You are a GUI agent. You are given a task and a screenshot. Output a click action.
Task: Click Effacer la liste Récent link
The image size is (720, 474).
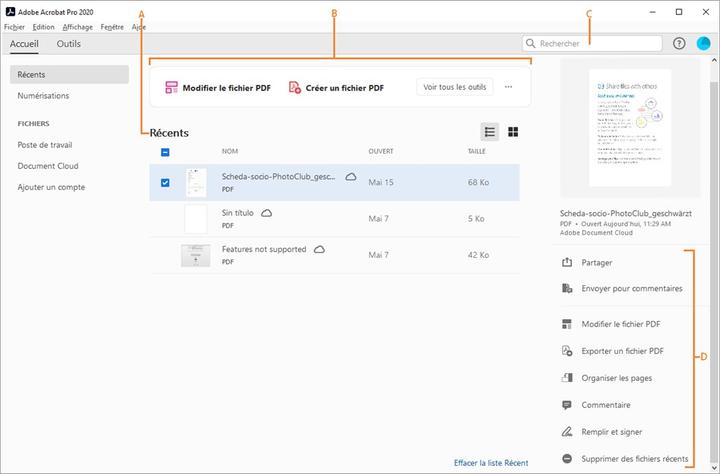[491, 463]
